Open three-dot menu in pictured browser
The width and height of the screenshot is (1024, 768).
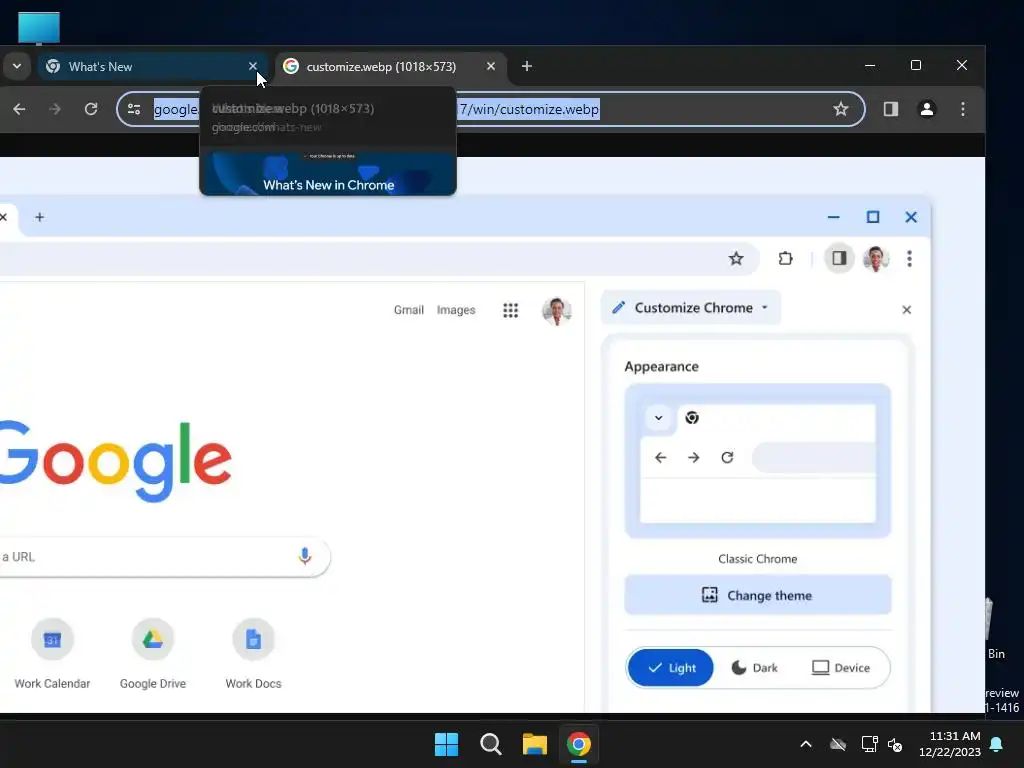tap(909, 259)
